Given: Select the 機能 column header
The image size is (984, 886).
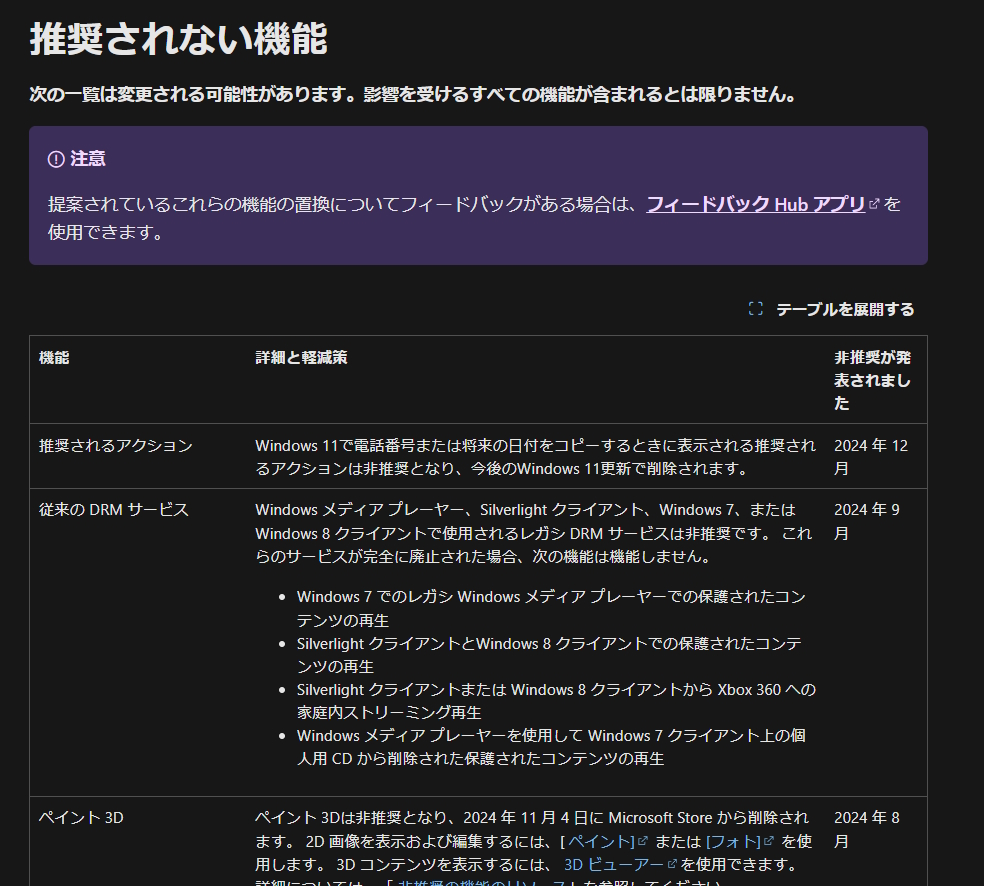Looking at the screenshot, I should pos(52,357).
